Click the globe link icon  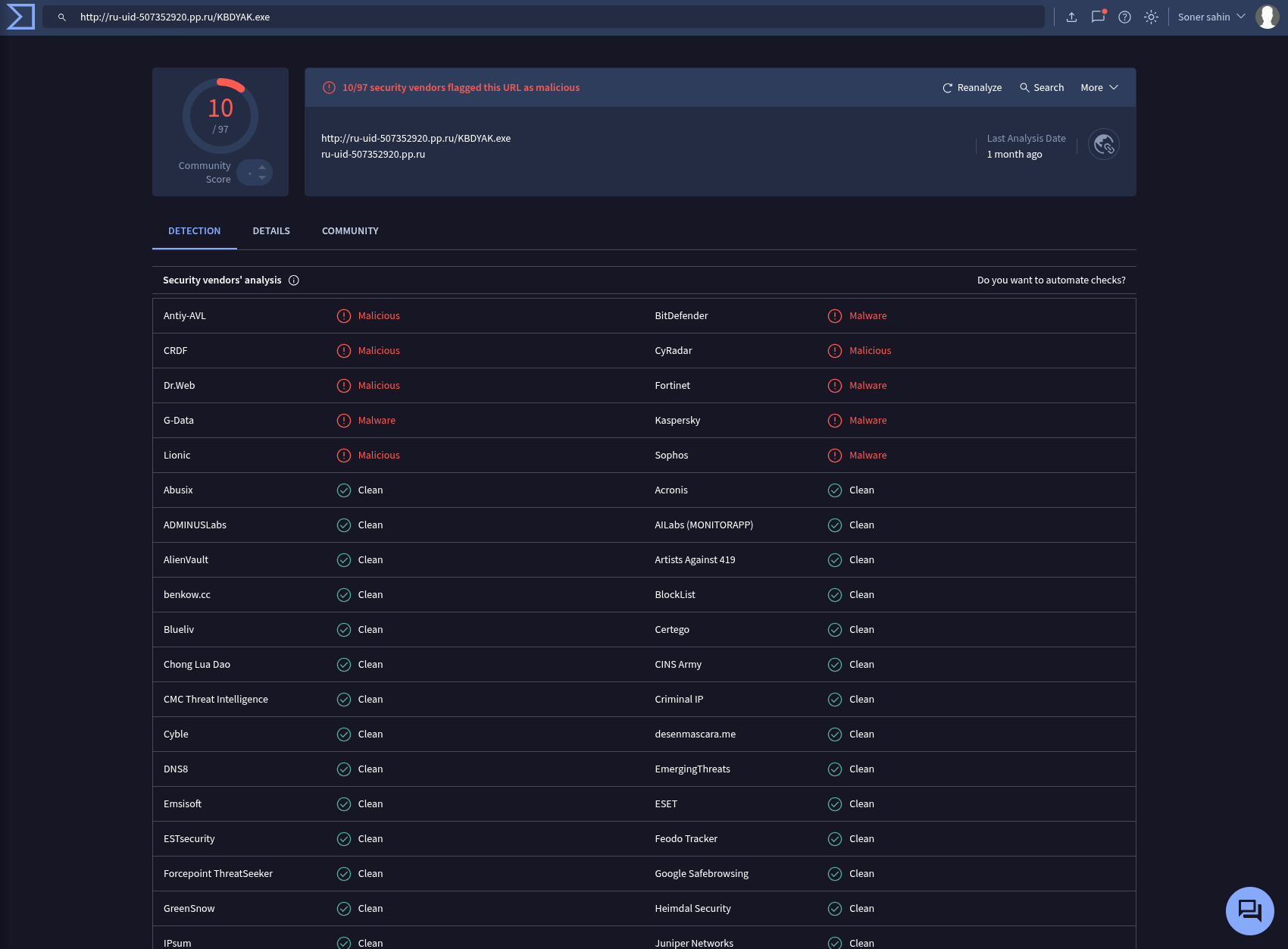(x=1104, y=144)
